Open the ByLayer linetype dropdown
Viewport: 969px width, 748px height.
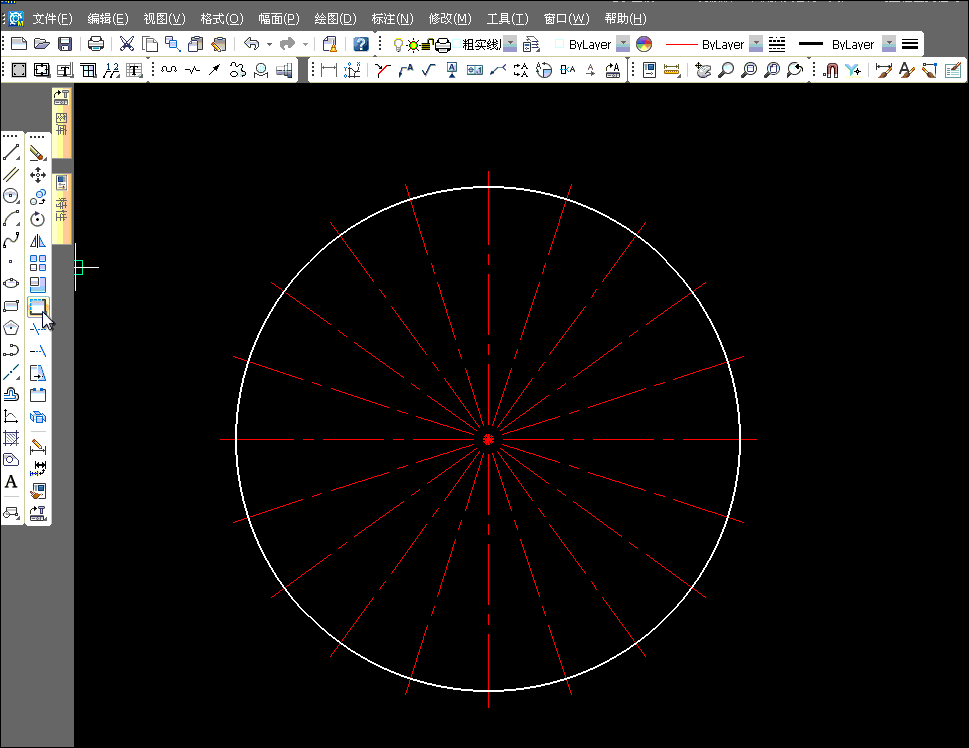coord(756,44)
